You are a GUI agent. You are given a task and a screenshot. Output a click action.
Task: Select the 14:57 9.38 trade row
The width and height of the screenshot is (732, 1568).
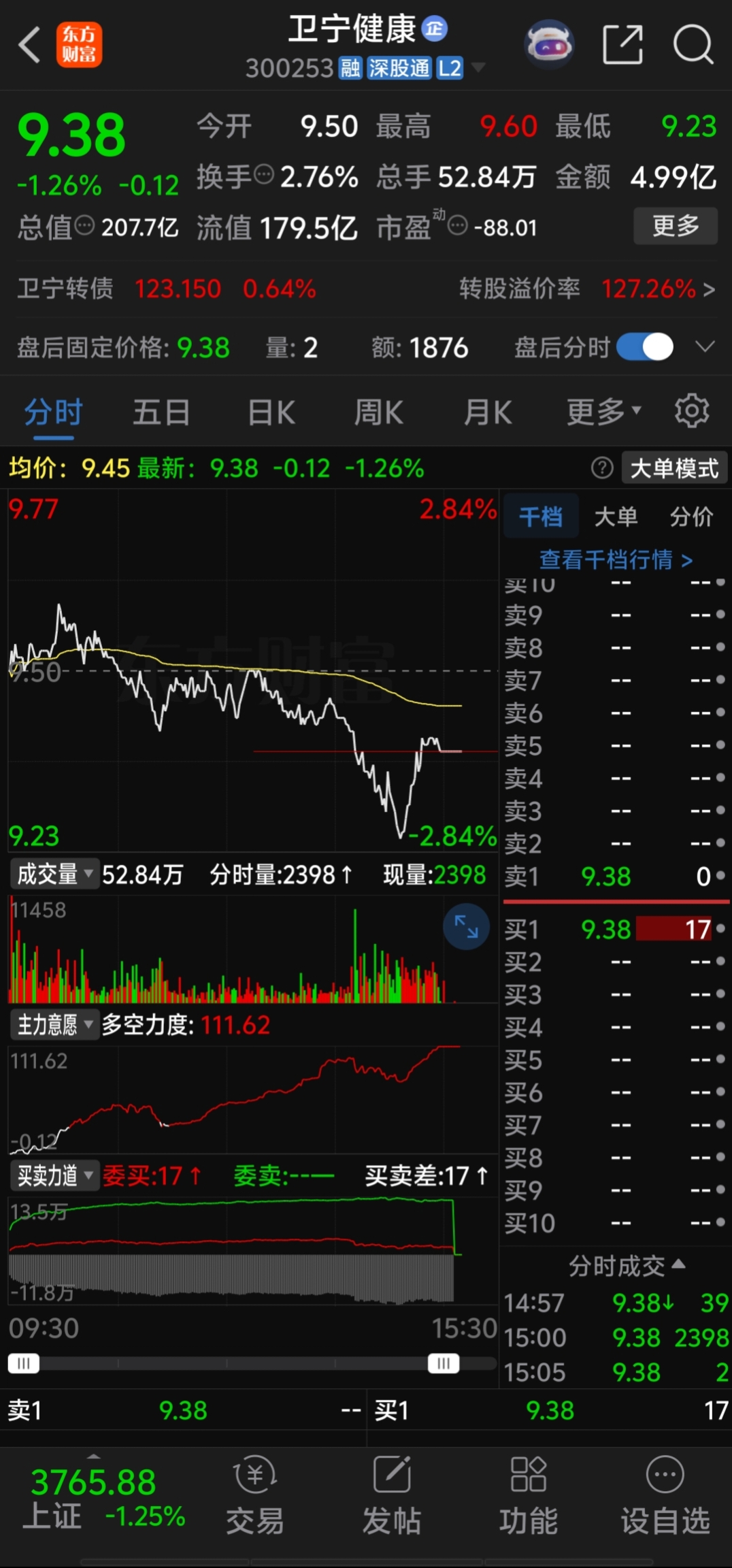click(x=616, y=1303)
